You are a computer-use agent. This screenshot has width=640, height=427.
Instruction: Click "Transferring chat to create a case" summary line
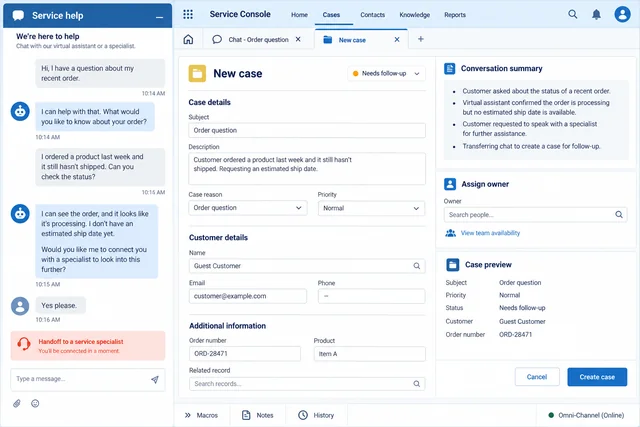(x=531, y=146)
